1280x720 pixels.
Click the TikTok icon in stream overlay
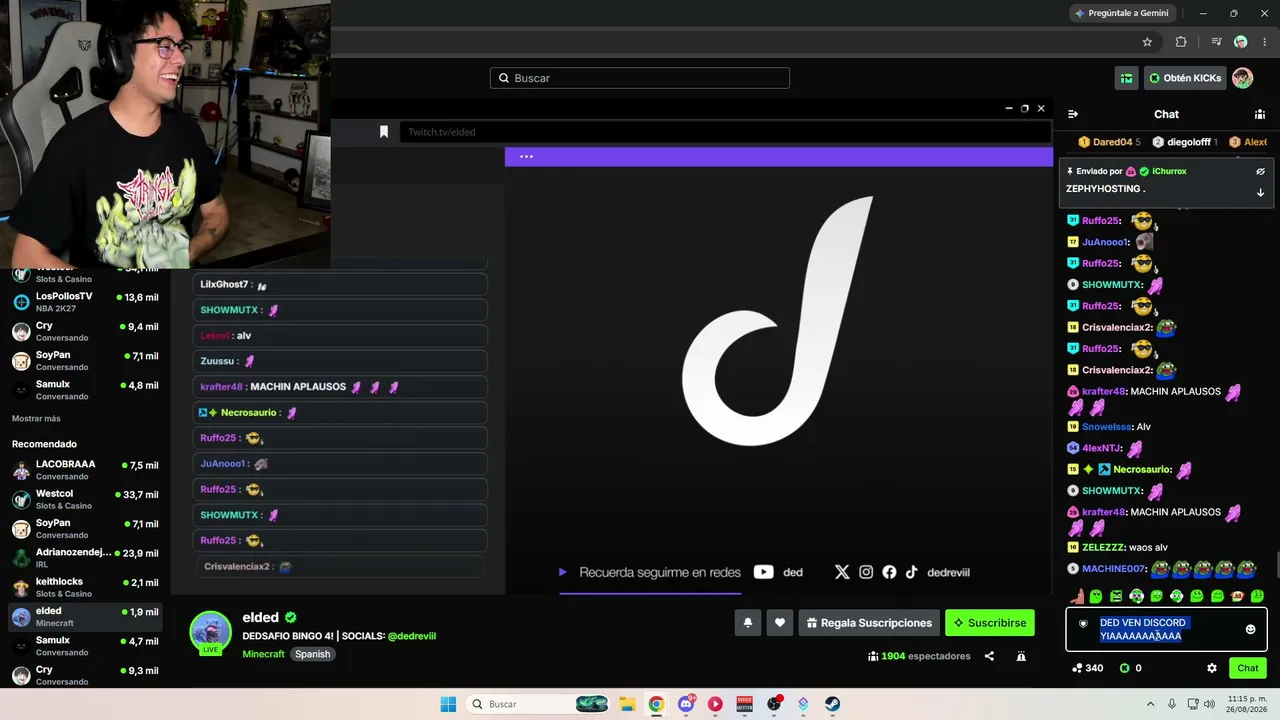[912, 572]
